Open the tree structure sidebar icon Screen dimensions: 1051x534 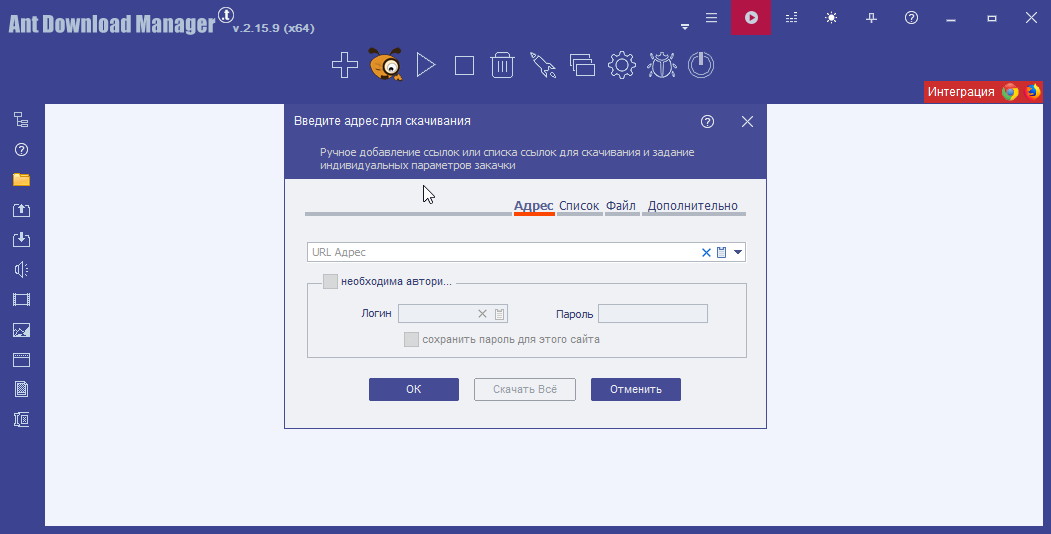[x=21, y=119]
